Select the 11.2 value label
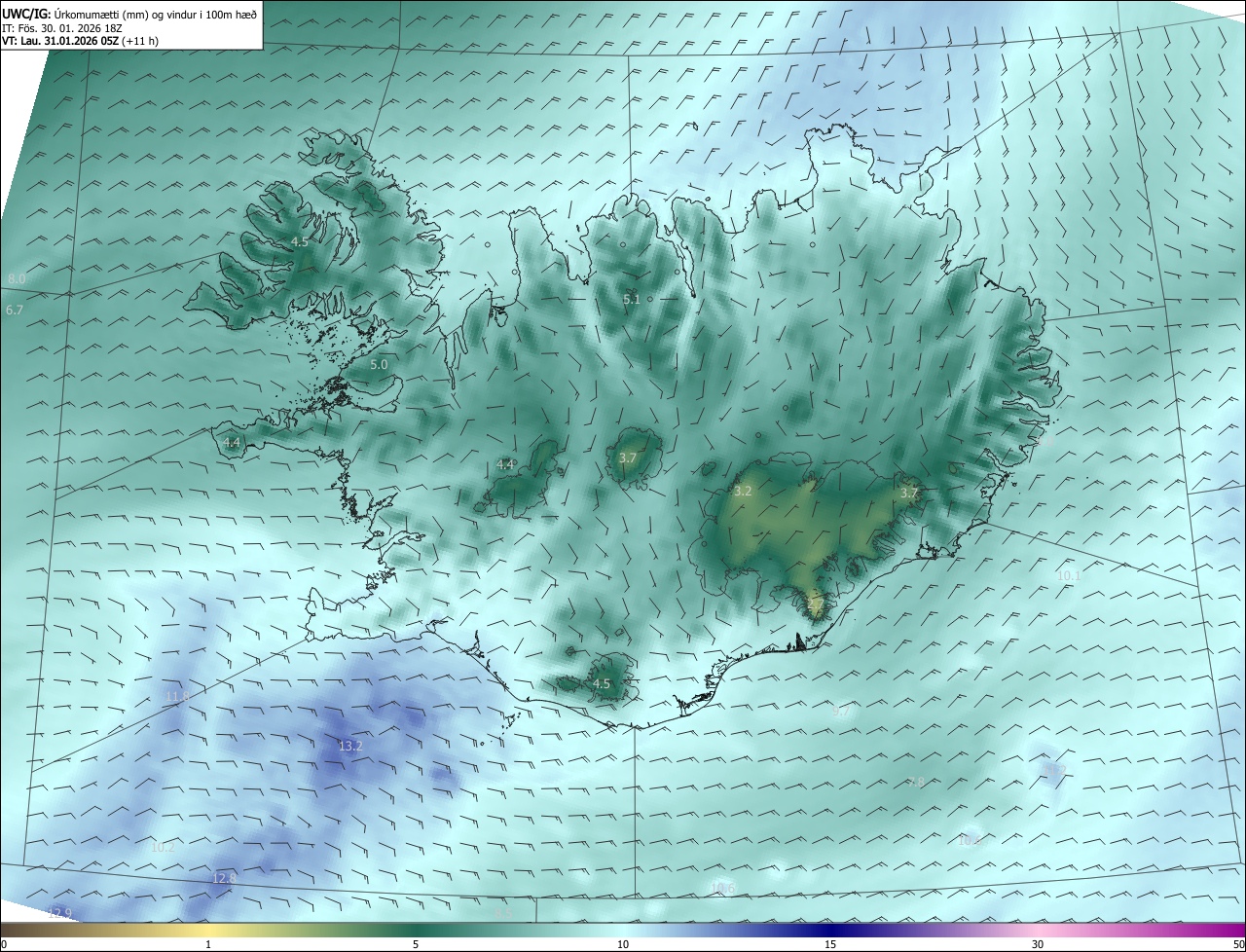This screenshot has height=952, width=1246. pyautogui.click(x=1054, y=769)
